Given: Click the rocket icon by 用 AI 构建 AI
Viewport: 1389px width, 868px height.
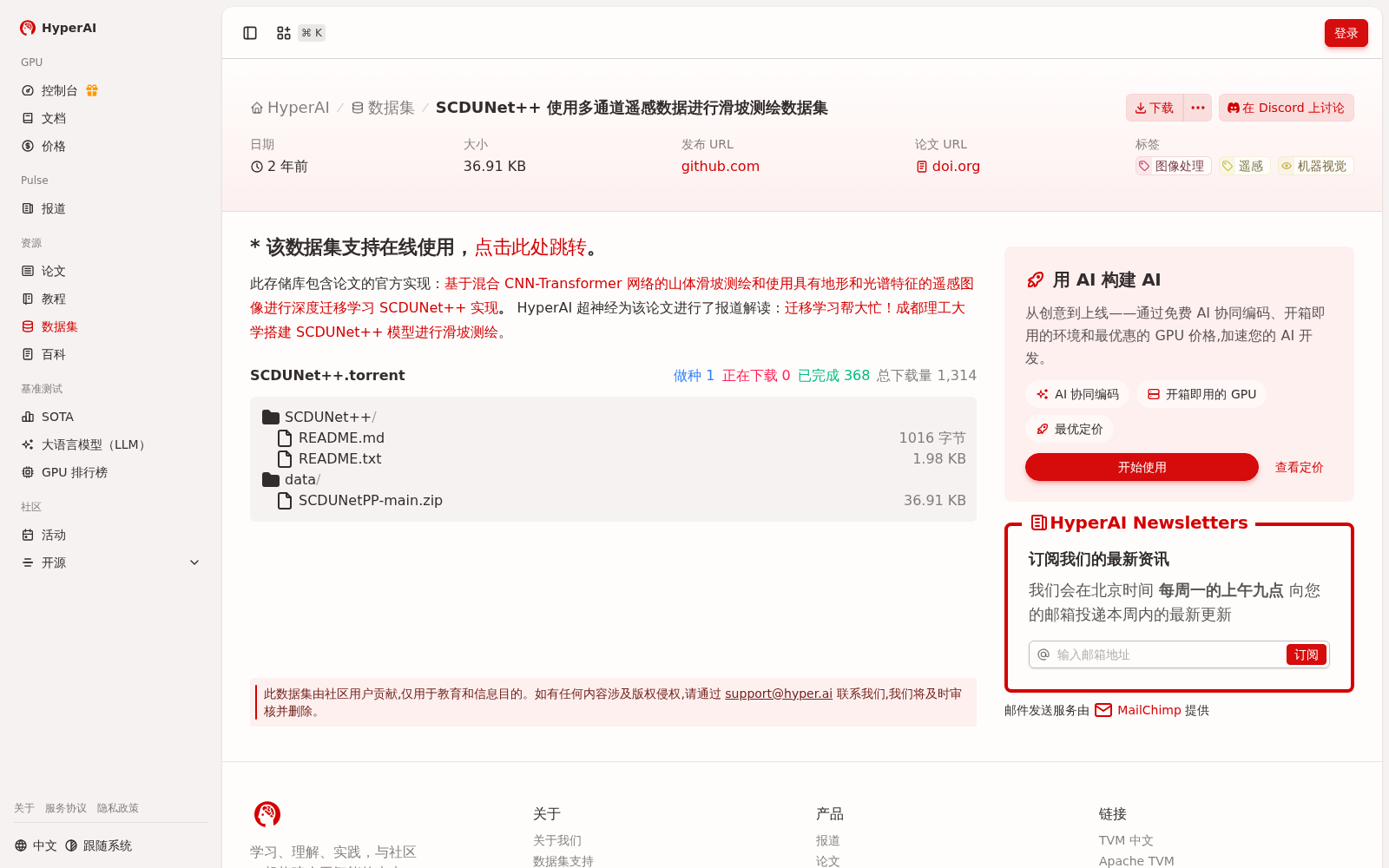Looking at the screenshot, I should pos(1035,279).
